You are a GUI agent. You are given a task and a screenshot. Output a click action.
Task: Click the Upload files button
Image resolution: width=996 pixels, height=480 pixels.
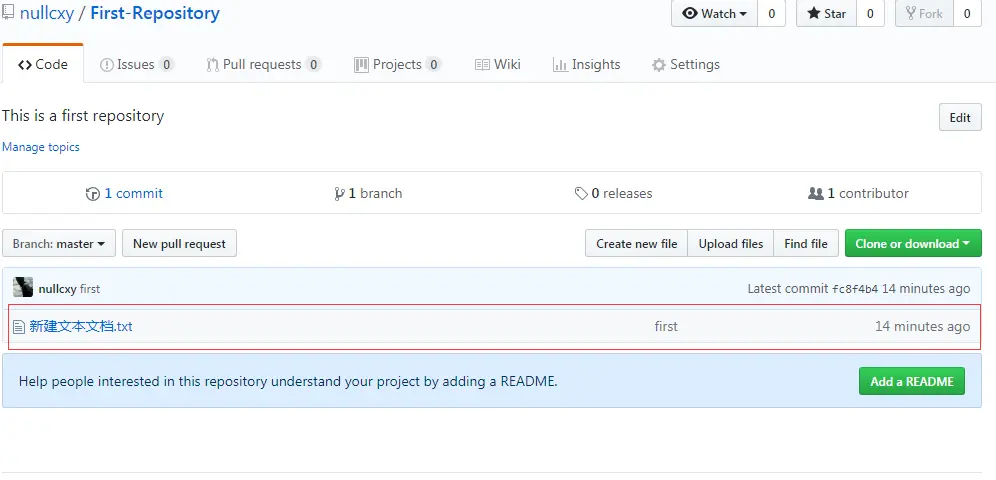pyautogui.click(x=730, y=243)
